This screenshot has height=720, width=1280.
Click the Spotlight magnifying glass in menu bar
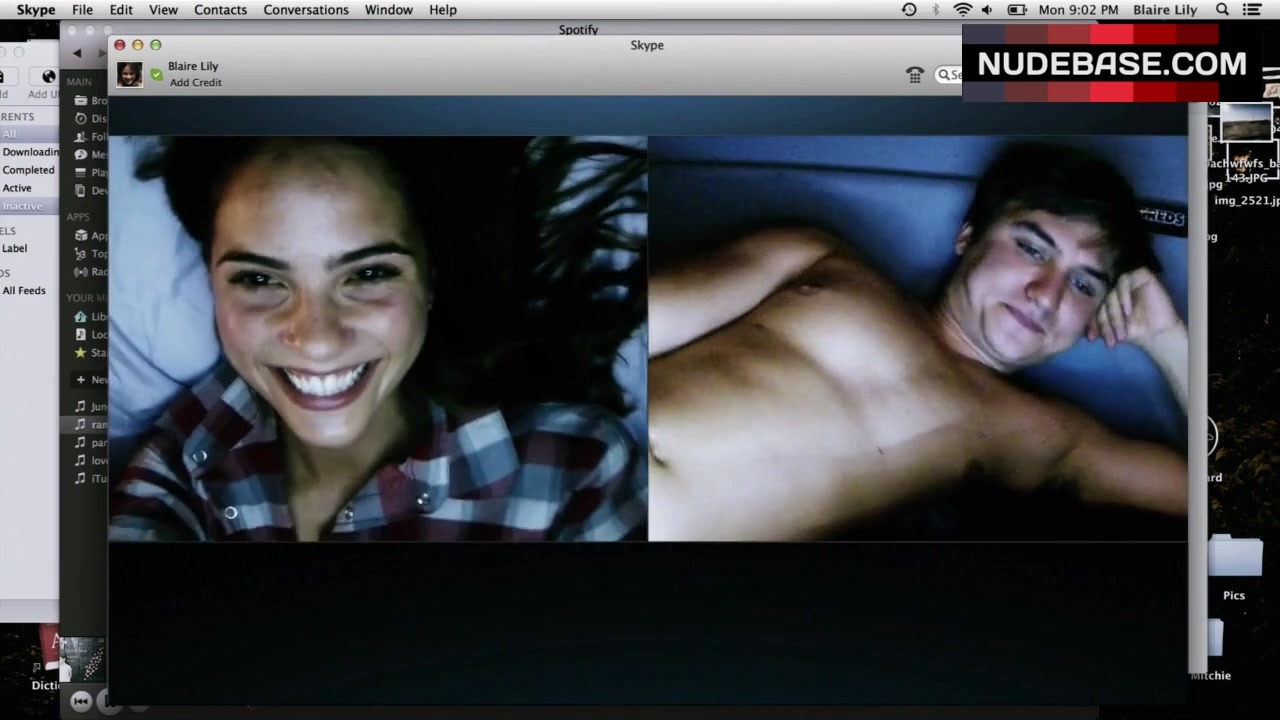[1222, 10]
